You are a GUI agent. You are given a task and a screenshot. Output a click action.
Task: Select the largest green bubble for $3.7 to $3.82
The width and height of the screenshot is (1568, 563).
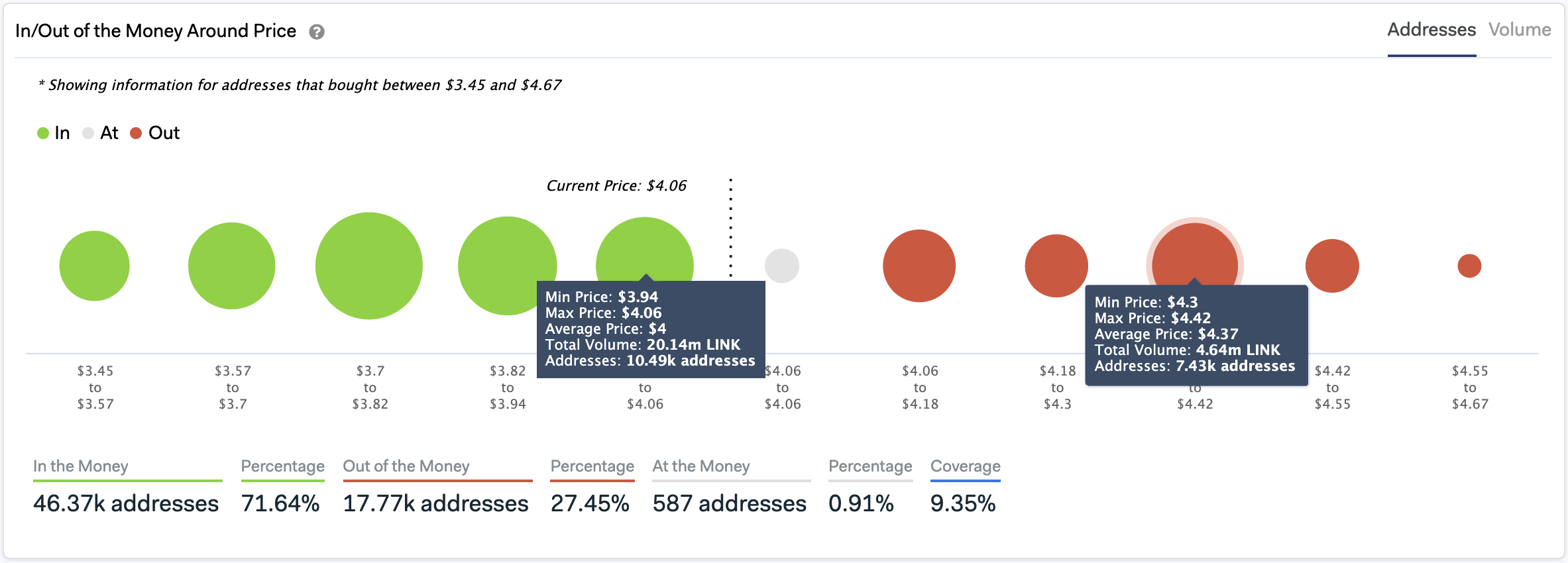(x=369, y=266)
